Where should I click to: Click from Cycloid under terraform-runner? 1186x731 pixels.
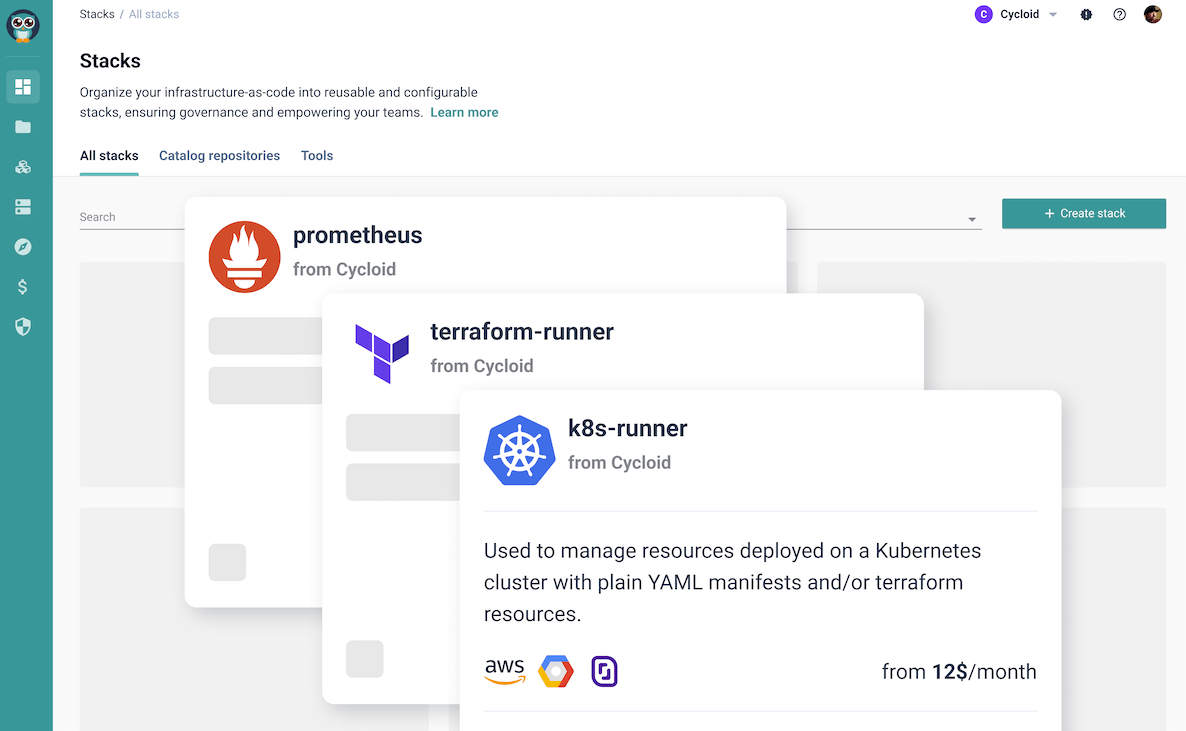coord(482,366)
